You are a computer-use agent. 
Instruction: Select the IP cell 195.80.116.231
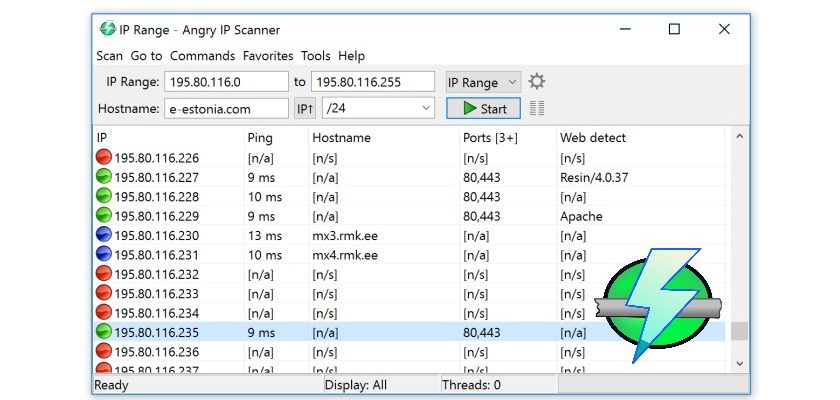(x=156, y=255)
